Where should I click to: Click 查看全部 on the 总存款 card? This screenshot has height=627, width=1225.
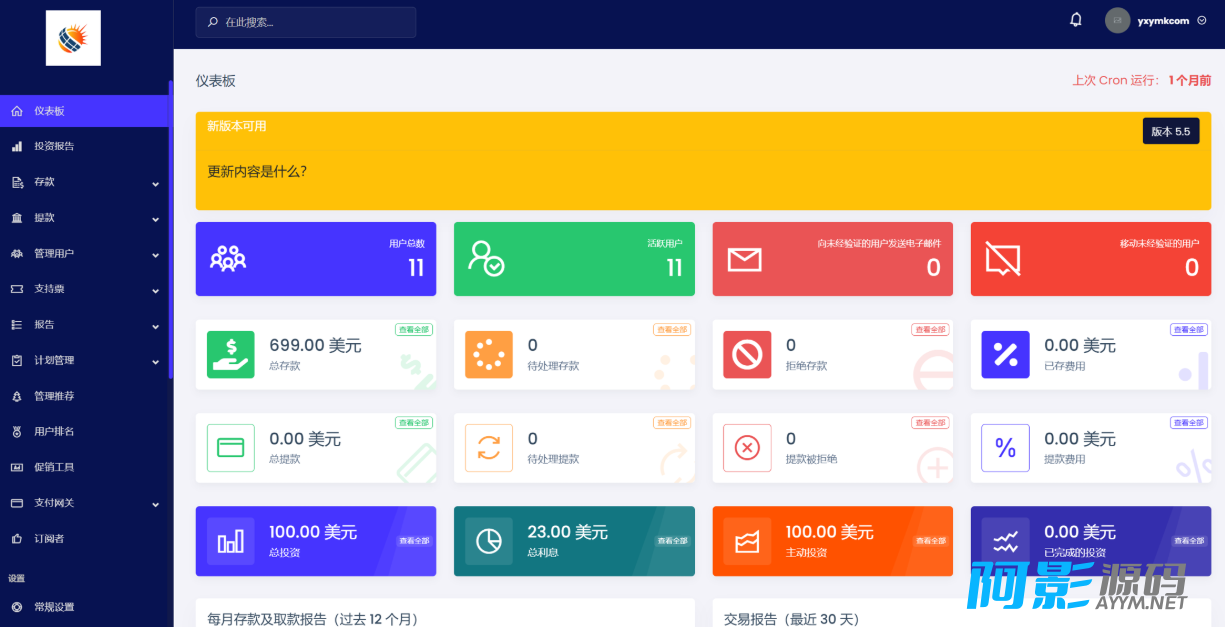[x=414, y=330]
